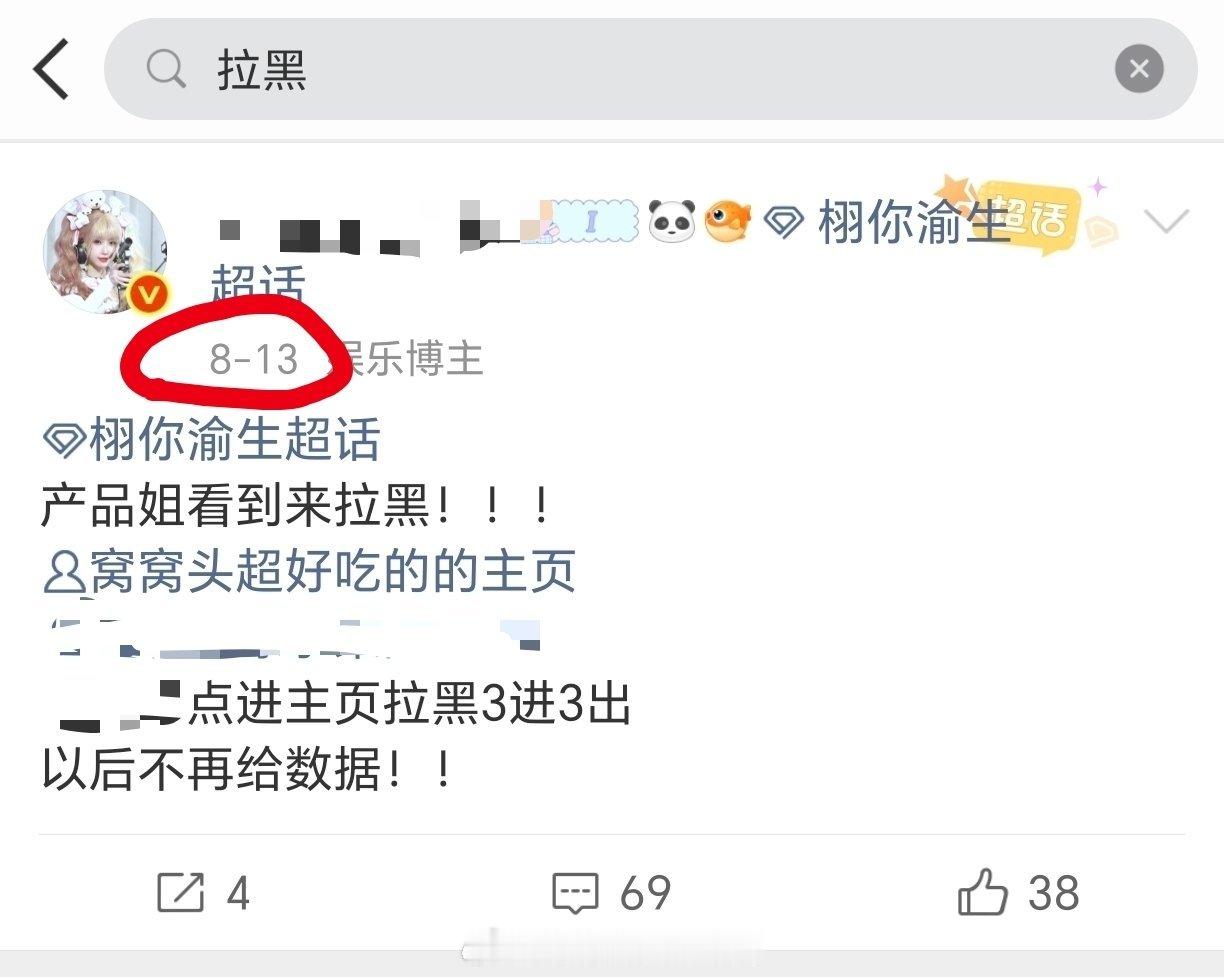
Task: Open 栩你渝生 super topic beside username
Action: [x=886, y=221]
